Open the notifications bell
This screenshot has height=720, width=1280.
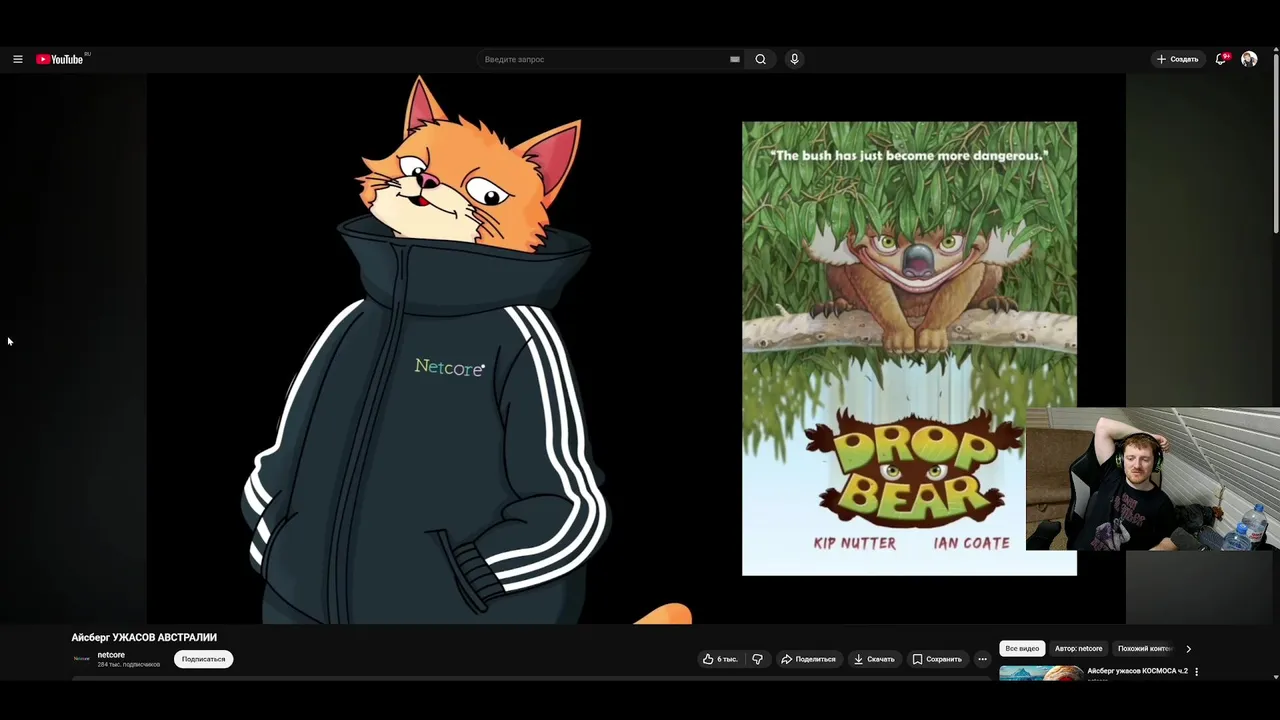(1220, 59)
